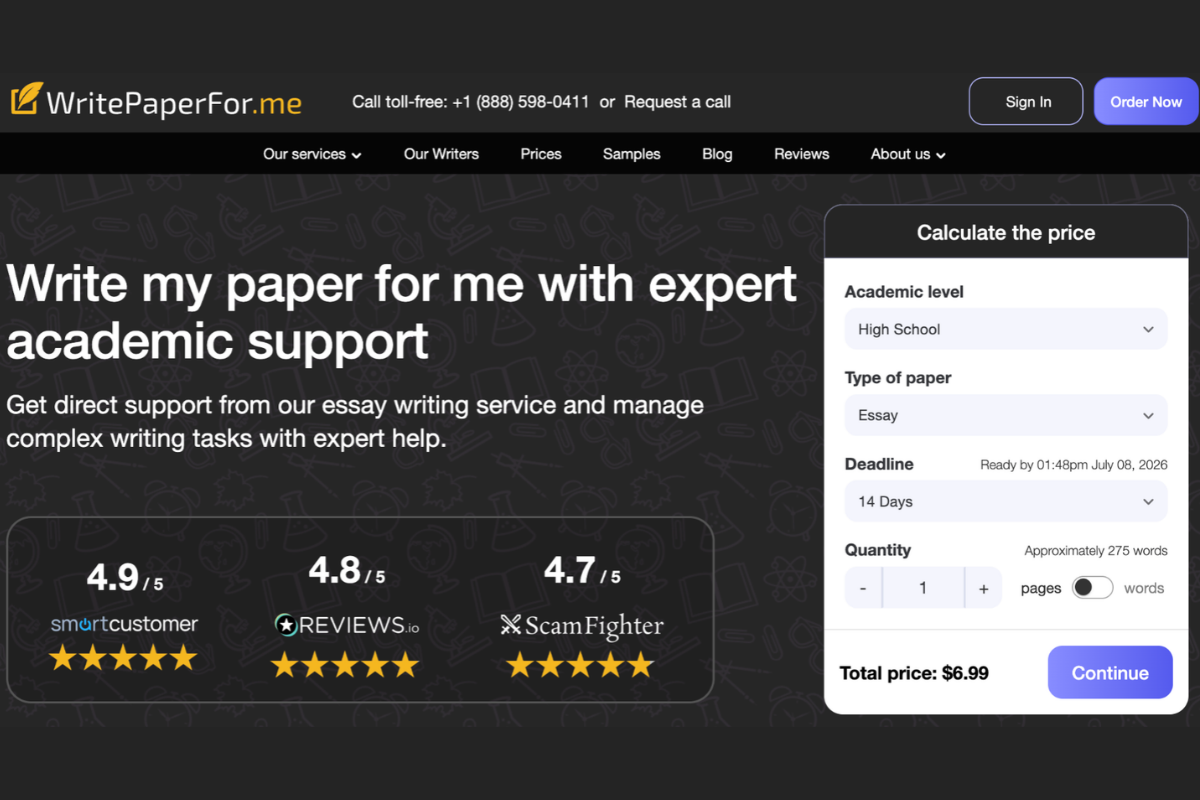Viewport: 1200px width, 800px height.
Task: Increase quantity with the plus button
Action: pos(984,588)
